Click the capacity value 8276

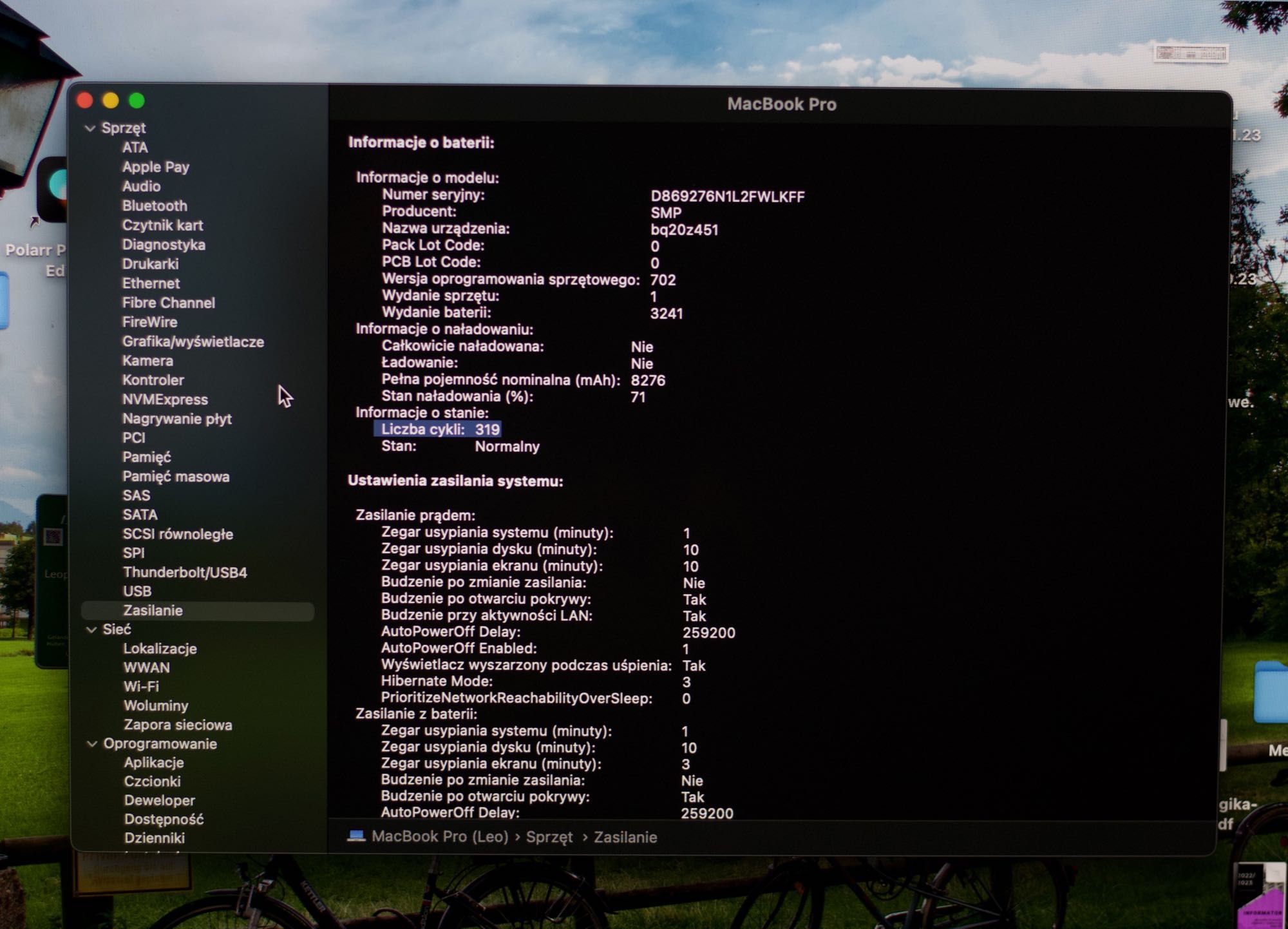(x=648, y=380)
